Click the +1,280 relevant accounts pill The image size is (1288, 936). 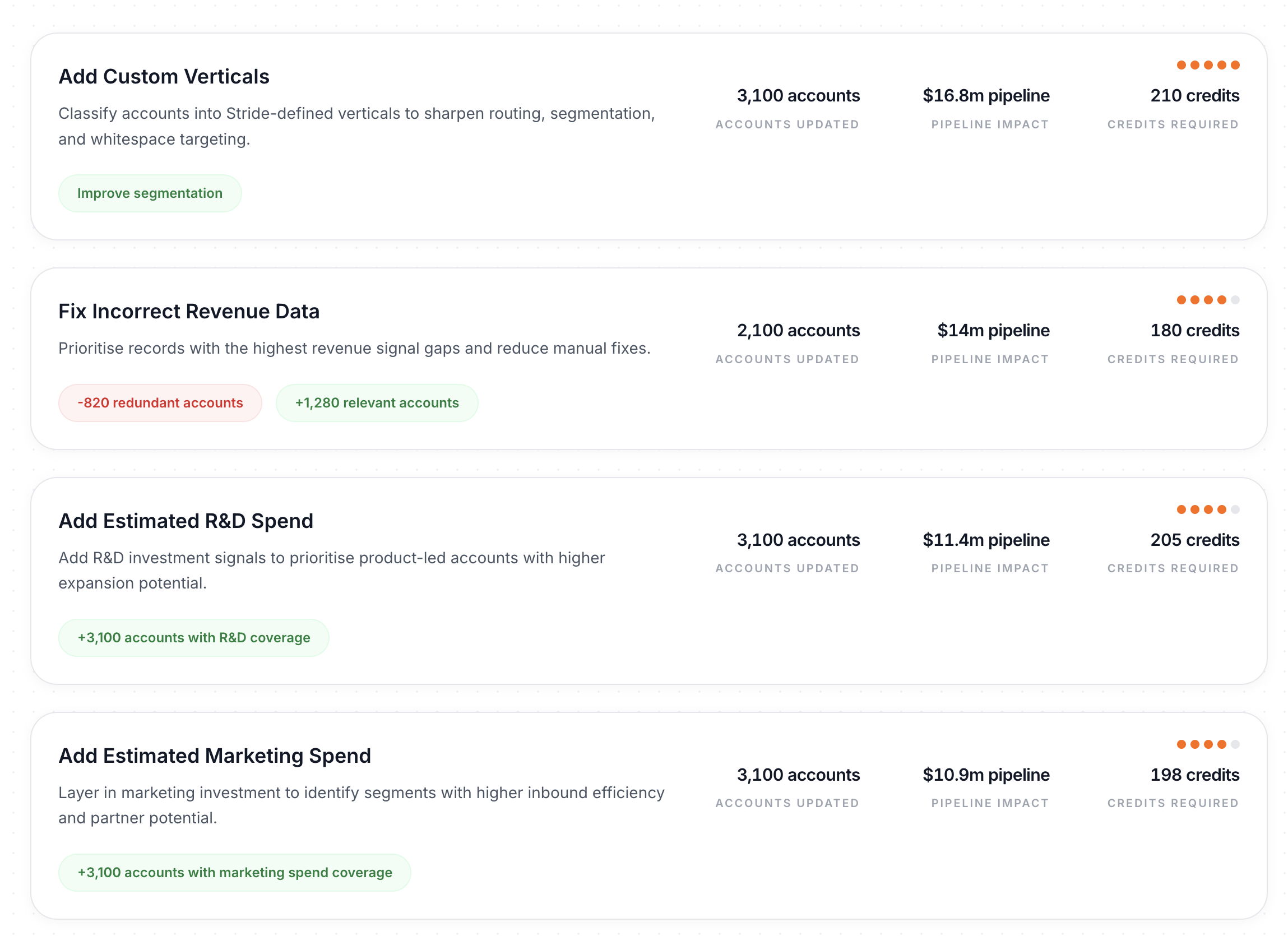[x=377, y=402]
